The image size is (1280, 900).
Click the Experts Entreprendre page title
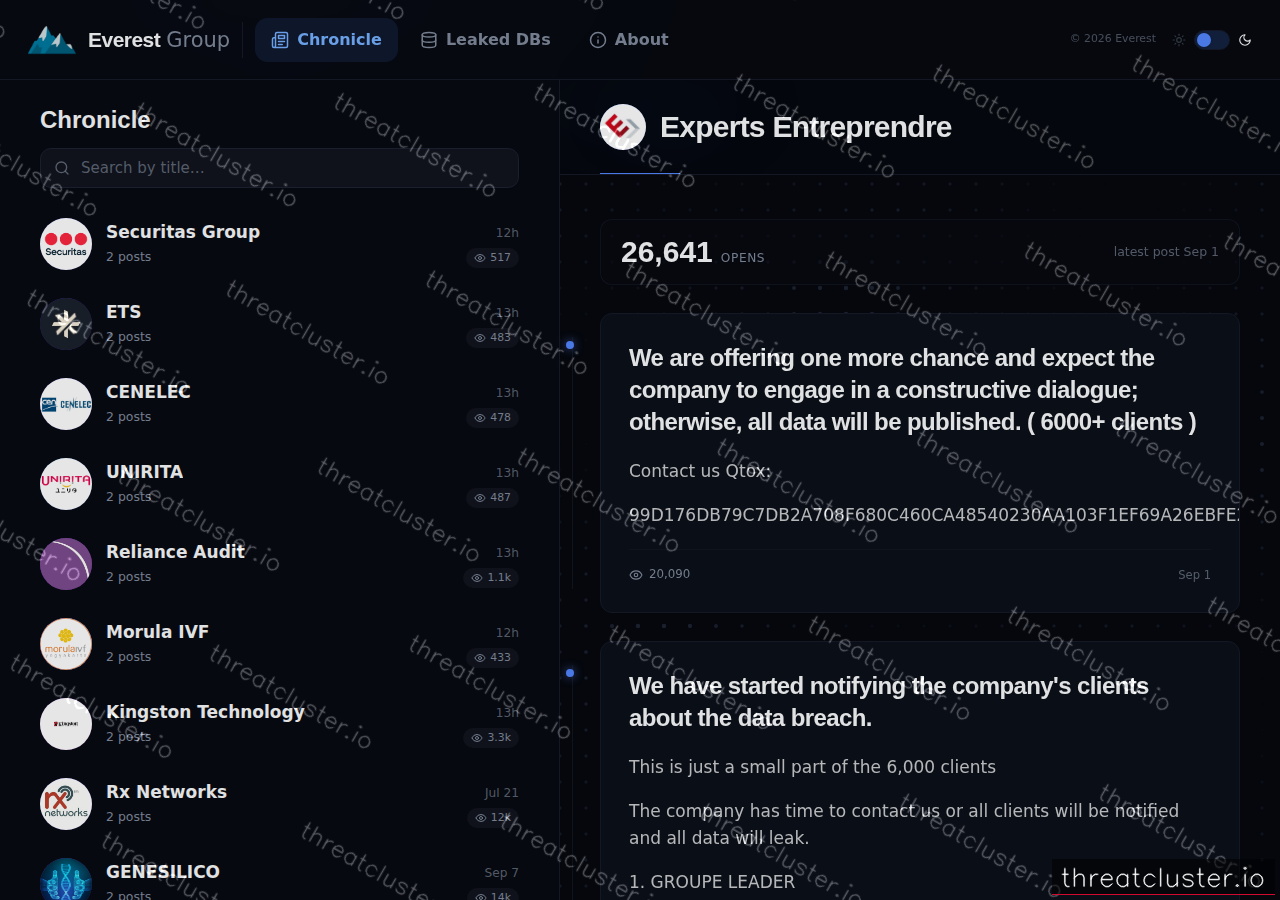[x=806, y=127]
